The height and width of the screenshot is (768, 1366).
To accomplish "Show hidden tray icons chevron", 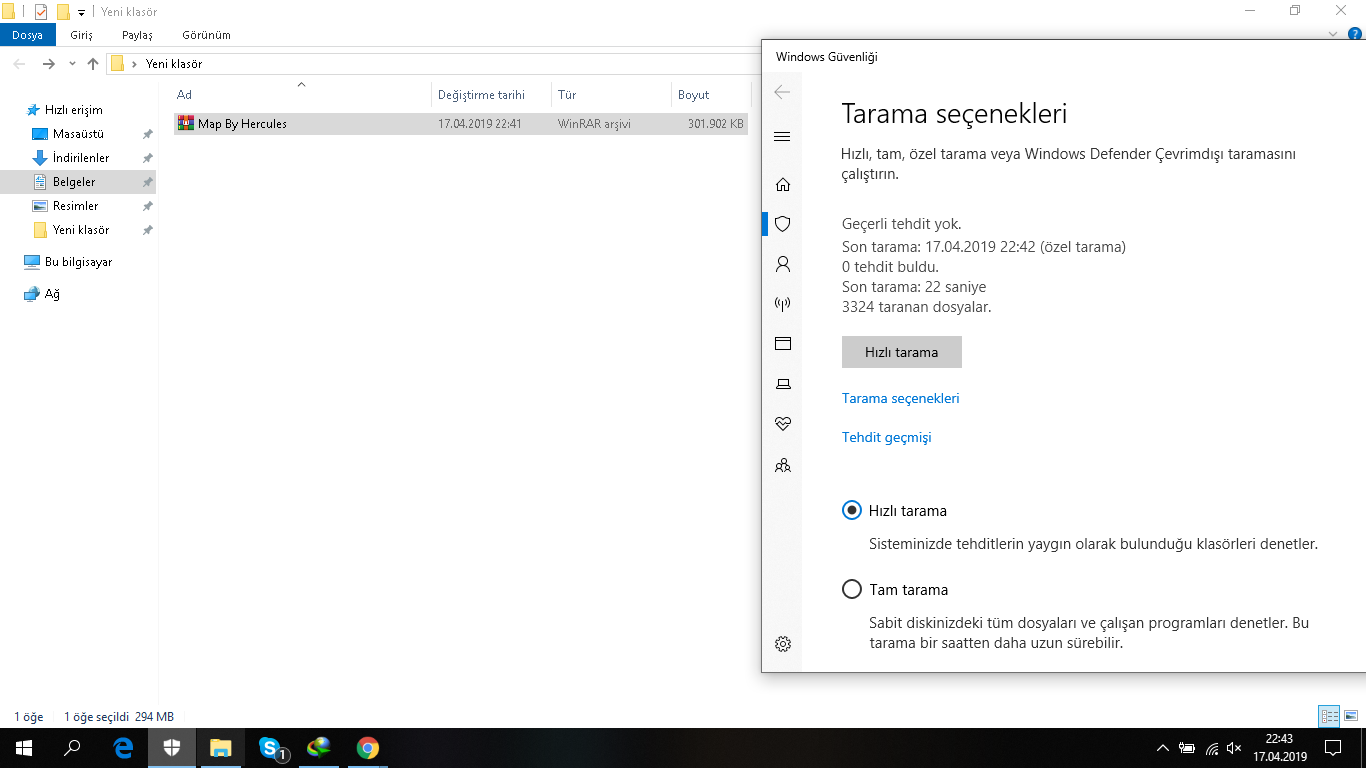I will [1162, 748].
